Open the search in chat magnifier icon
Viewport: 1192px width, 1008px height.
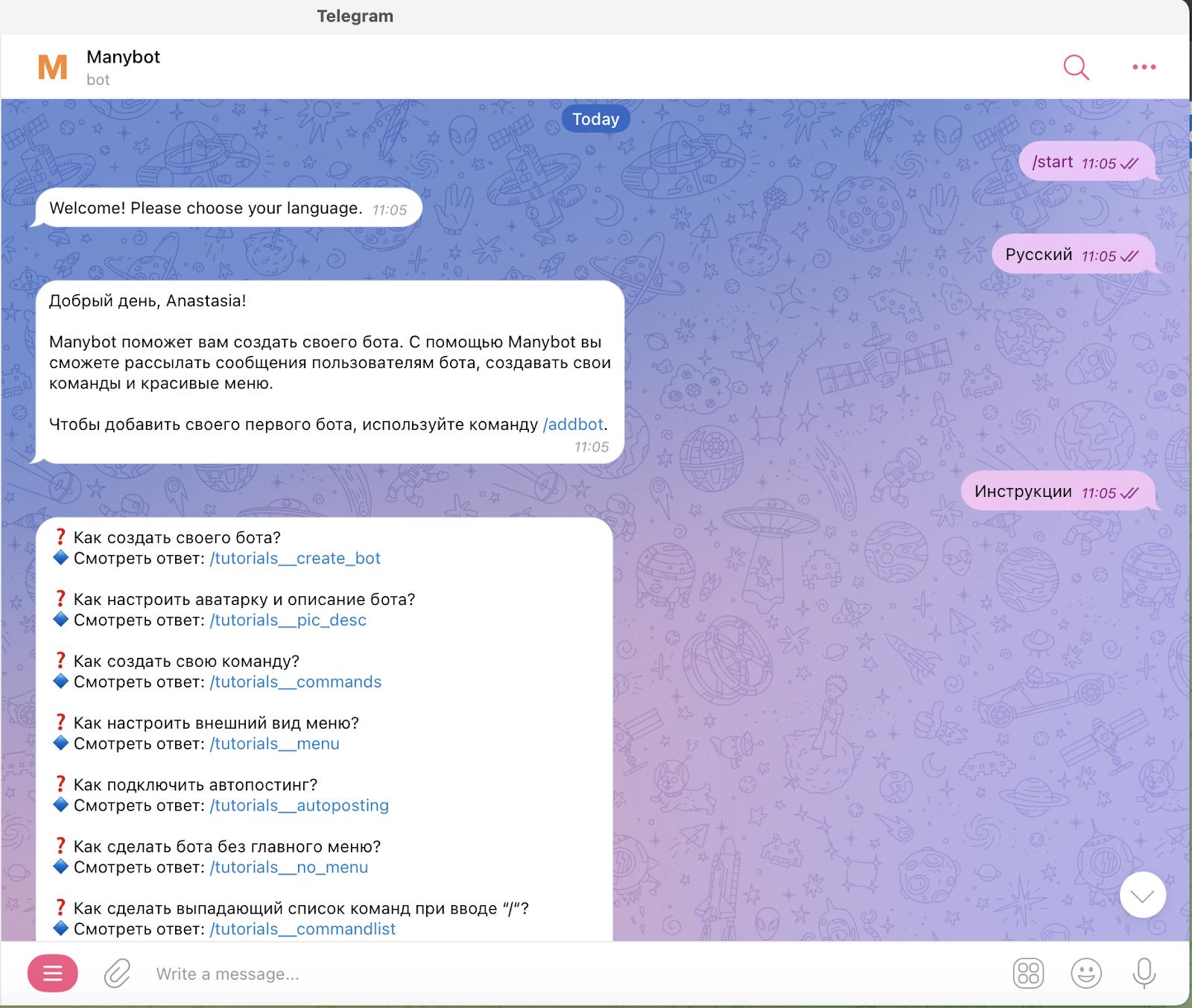tap(1076, 67)
